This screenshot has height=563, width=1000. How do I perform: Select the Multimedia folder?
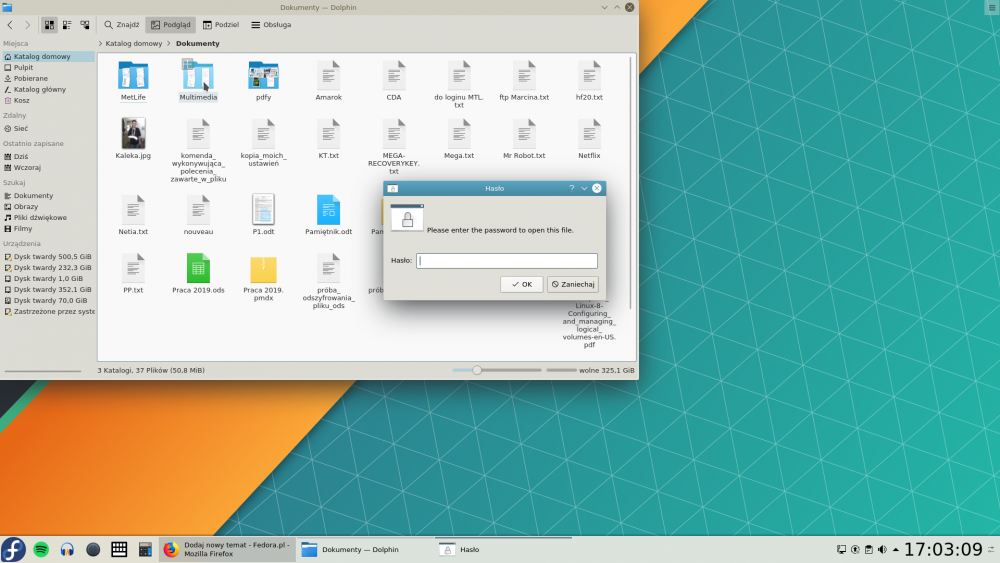(x=198, y=81)
